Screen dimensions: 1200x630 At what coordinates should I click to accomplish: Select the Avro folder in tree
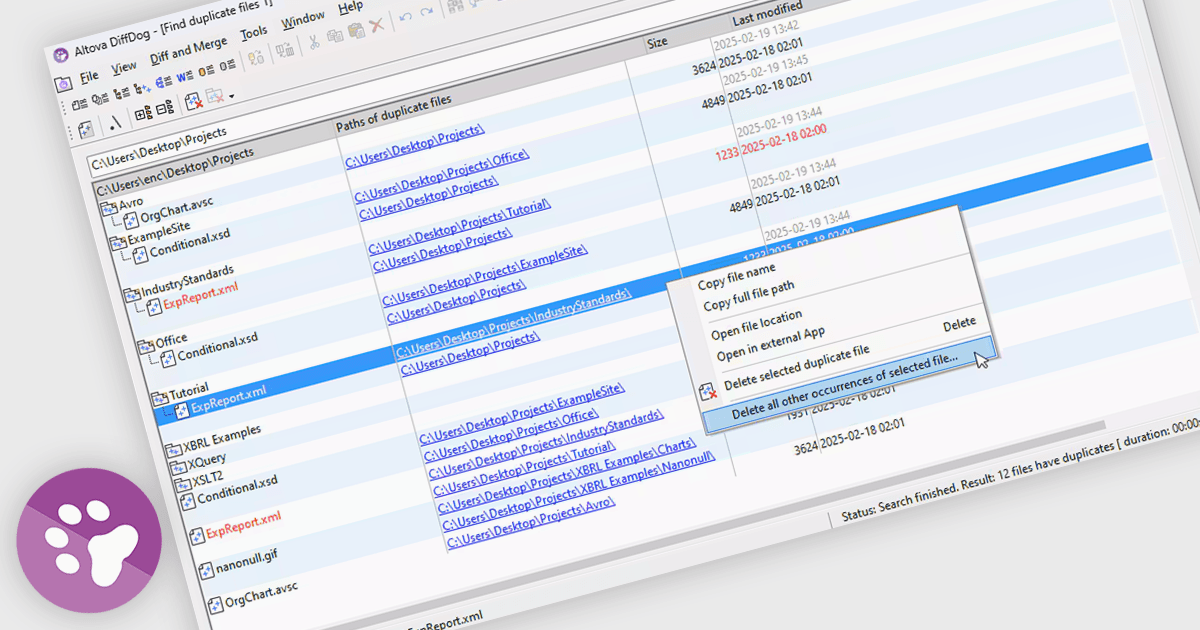(129, 201)
